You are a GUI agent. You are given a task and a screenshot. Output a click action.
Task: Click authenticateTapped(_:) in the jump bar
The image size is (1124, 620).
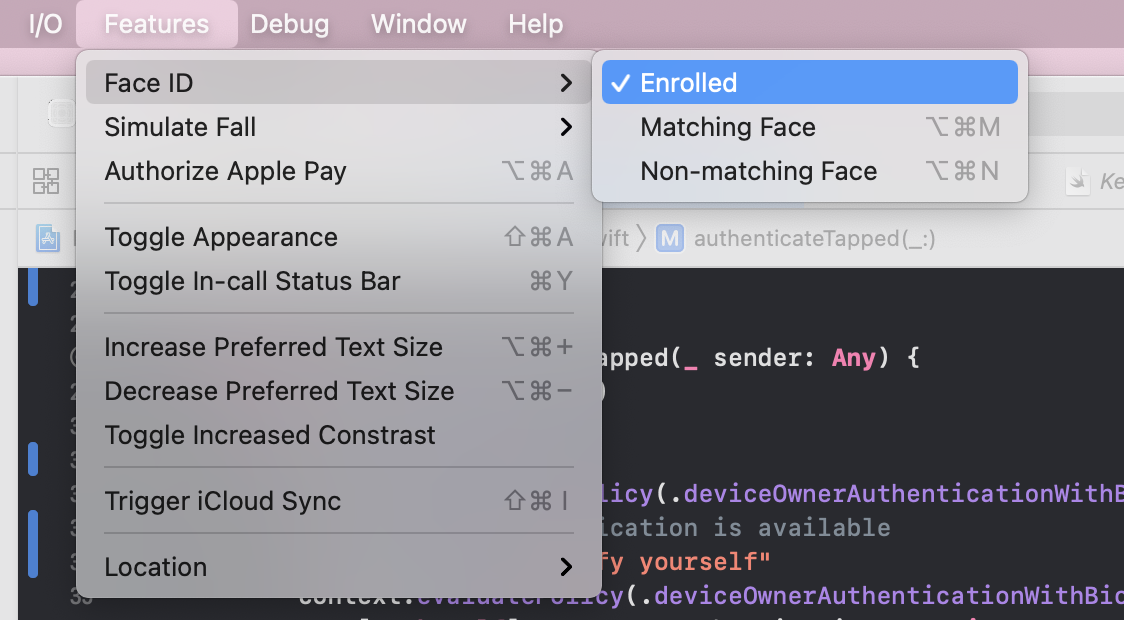814,238
